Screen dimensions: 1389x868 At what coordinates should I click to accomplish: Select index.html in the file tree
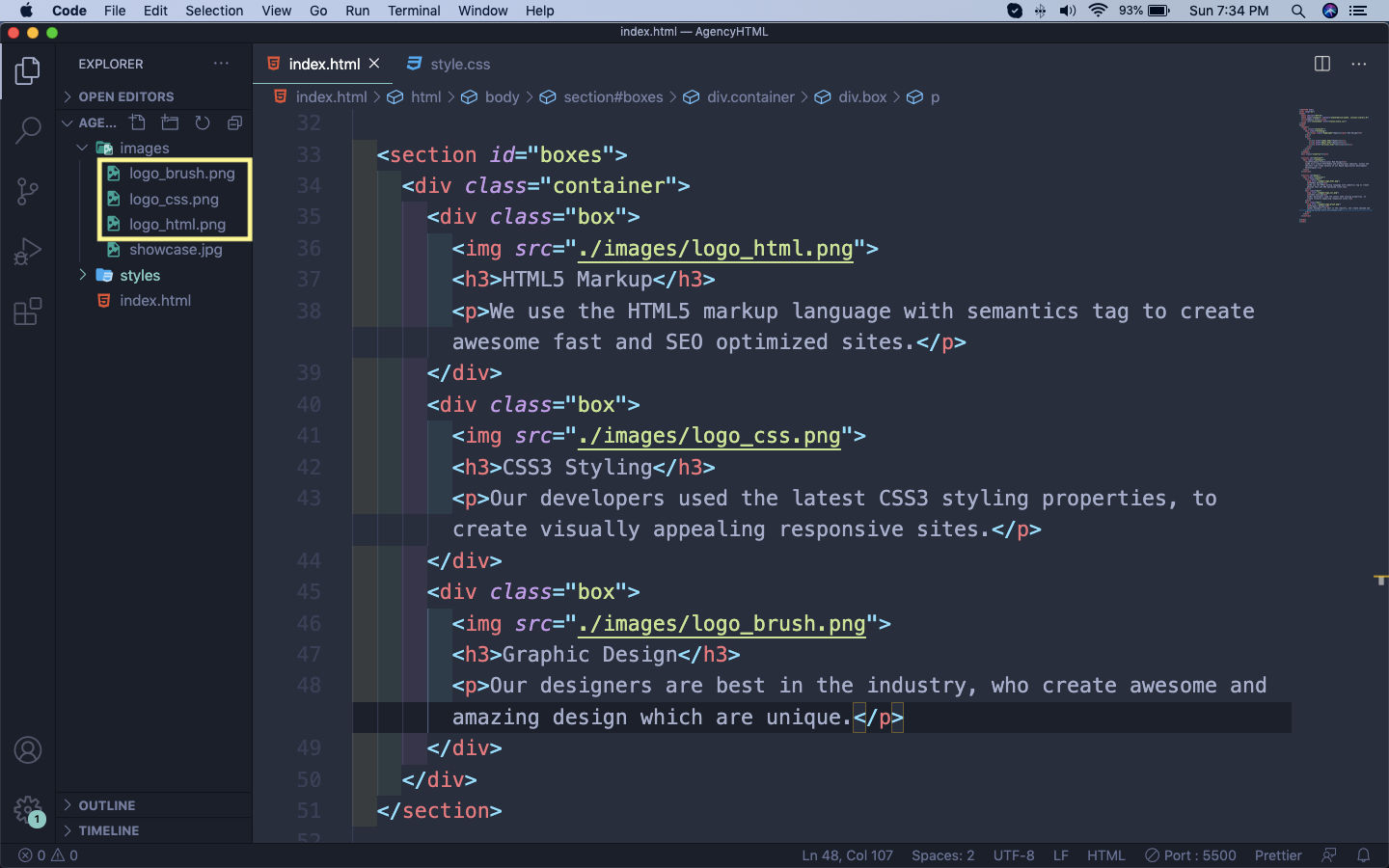coord(154,300)
